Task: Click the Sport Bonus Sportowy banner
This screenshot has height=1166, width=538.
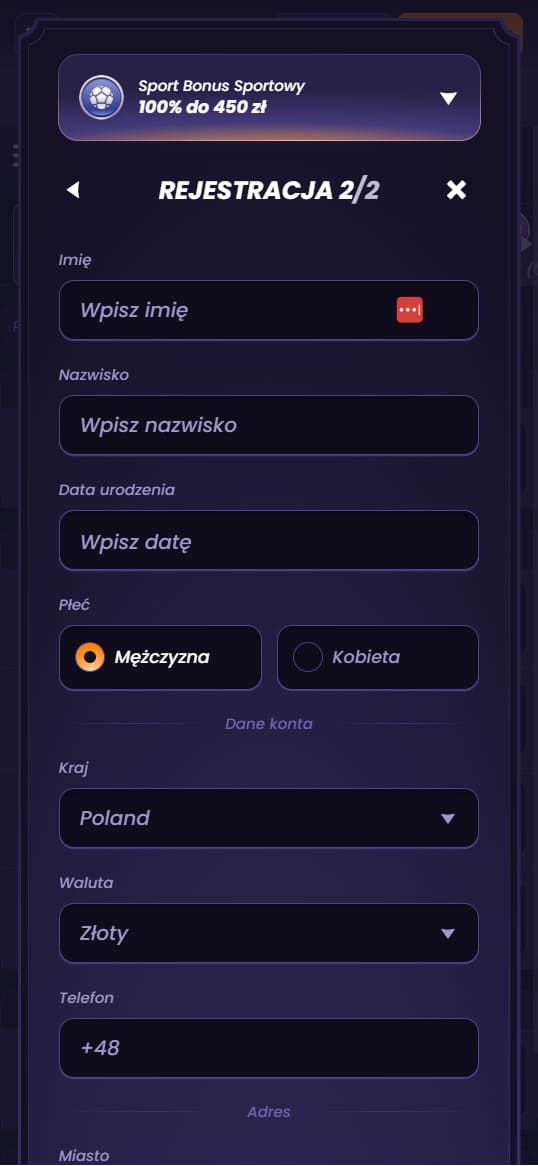Action: click(269, 97)
